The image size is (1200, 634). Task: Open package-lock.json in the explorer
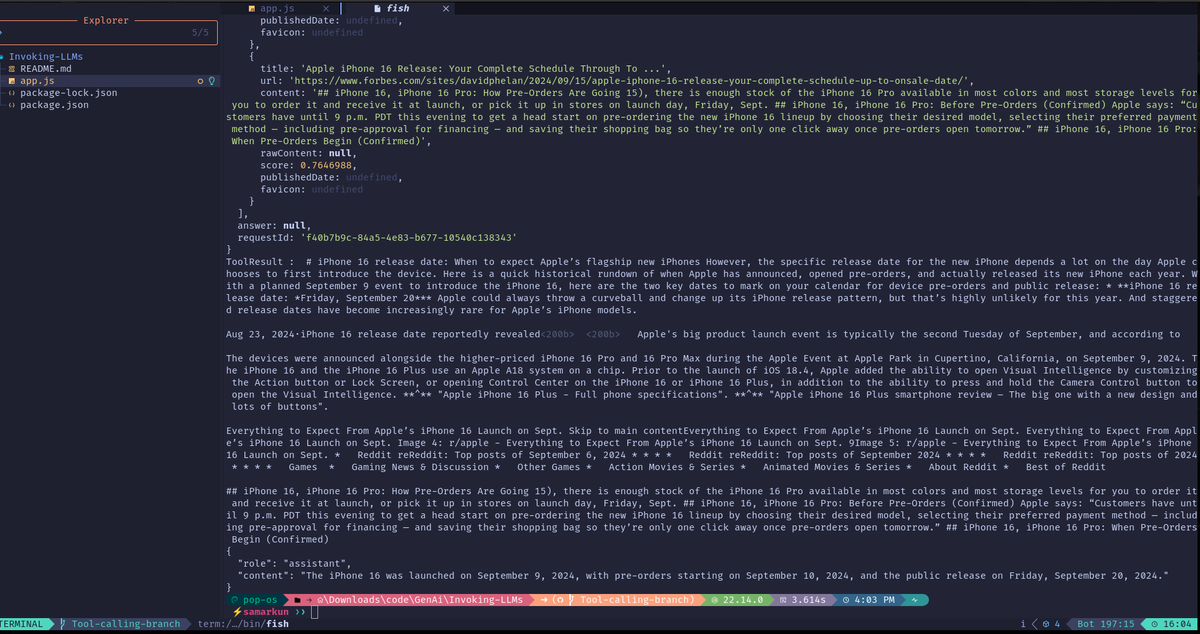tap(68, 93)
